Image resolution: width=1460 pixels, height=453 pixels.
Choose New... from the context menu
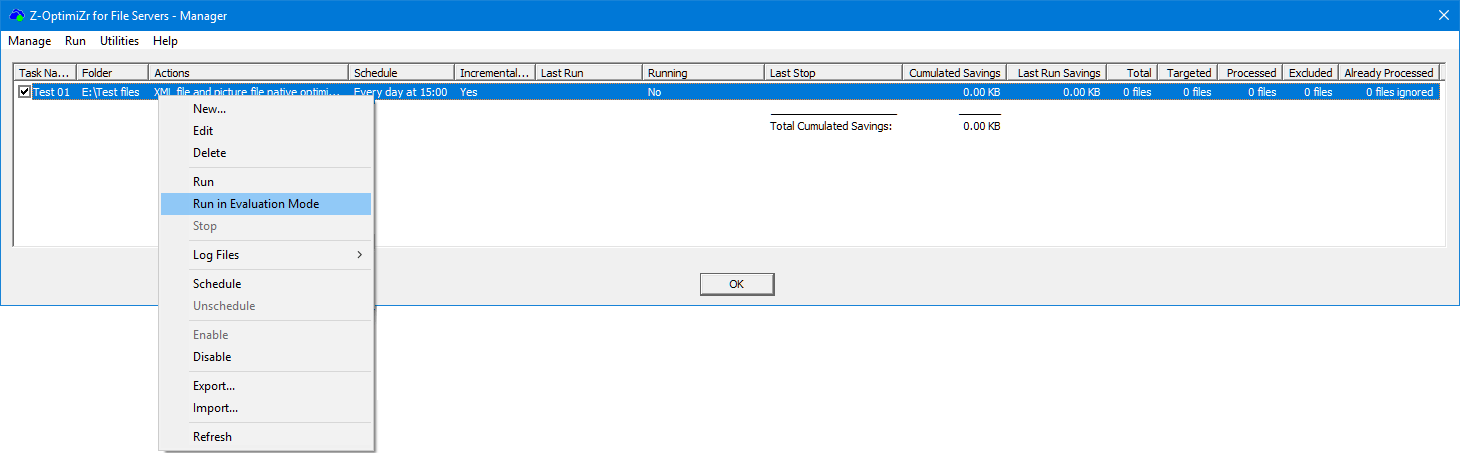209,109
